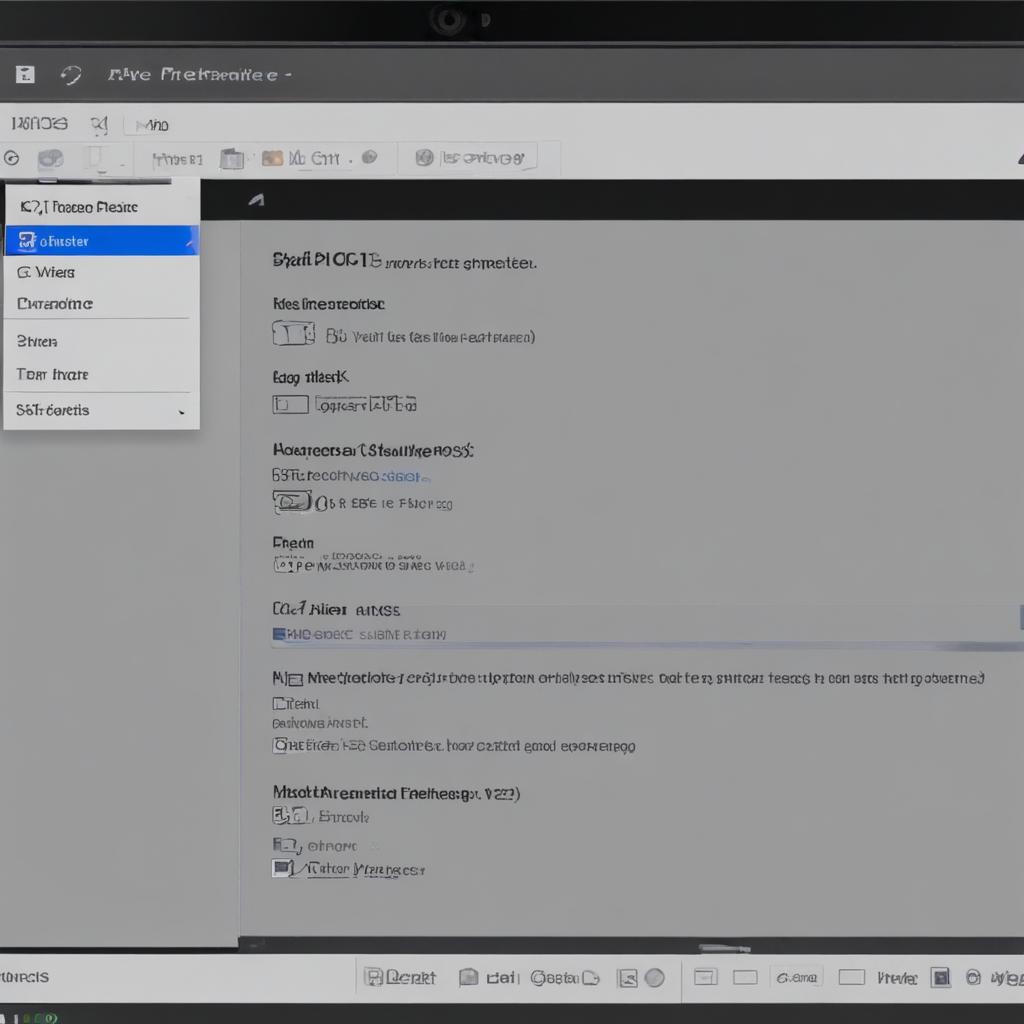Toggle the dark checkbox in the last row
The width and height of the screenshot is (1024, 1024).
point(283,869)
